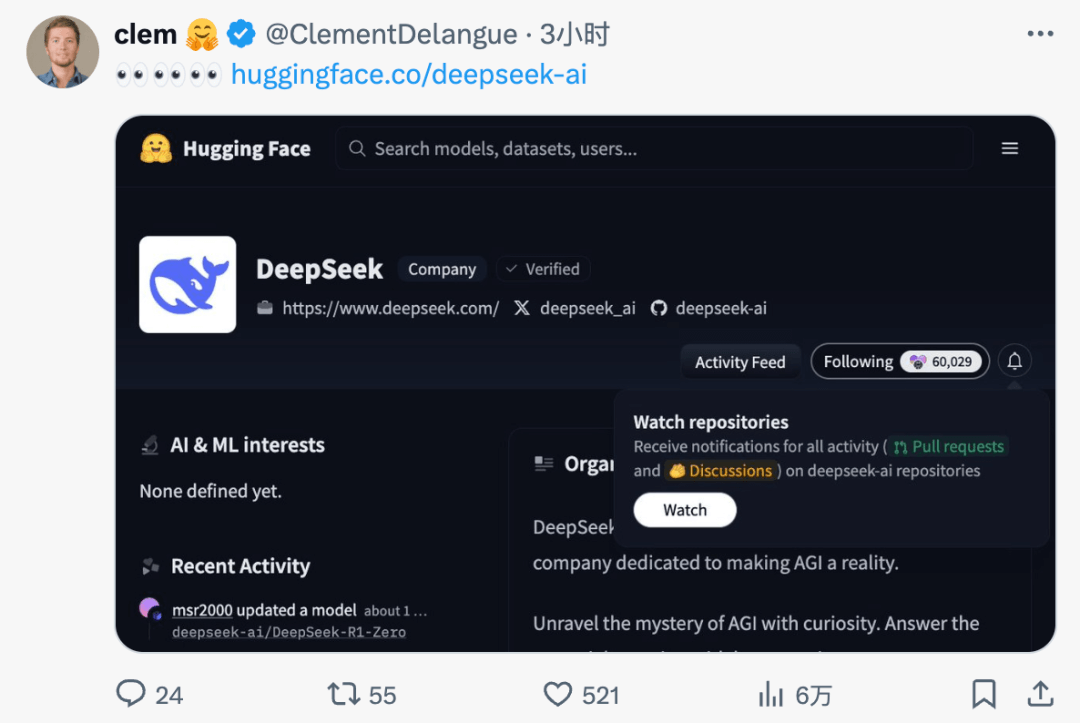Like the tweet via the heart icon

tap(558, 693)
